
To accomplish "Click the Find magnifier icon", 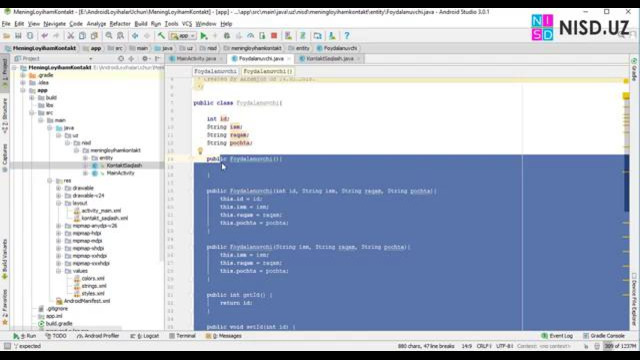I will click(109, 36).
